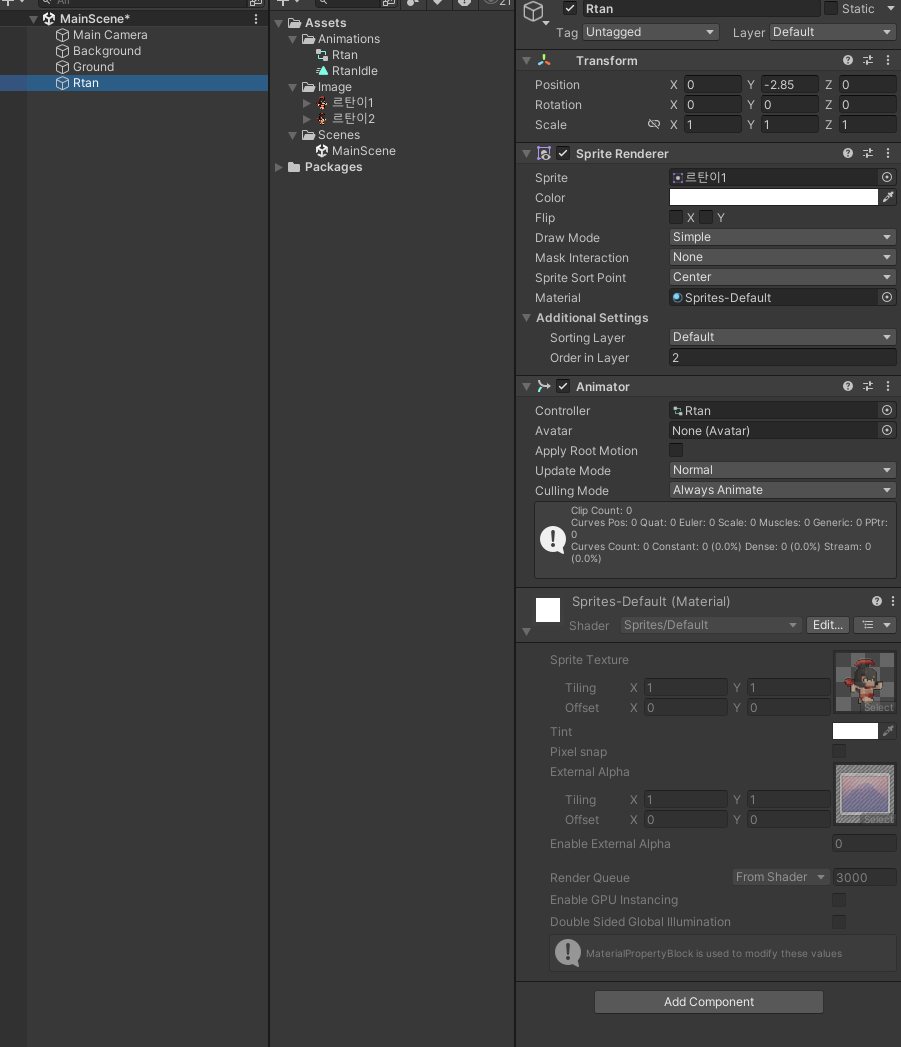Pick a color with Color eyedropper
Screen dimensions: 901x1047
[888, 197]
